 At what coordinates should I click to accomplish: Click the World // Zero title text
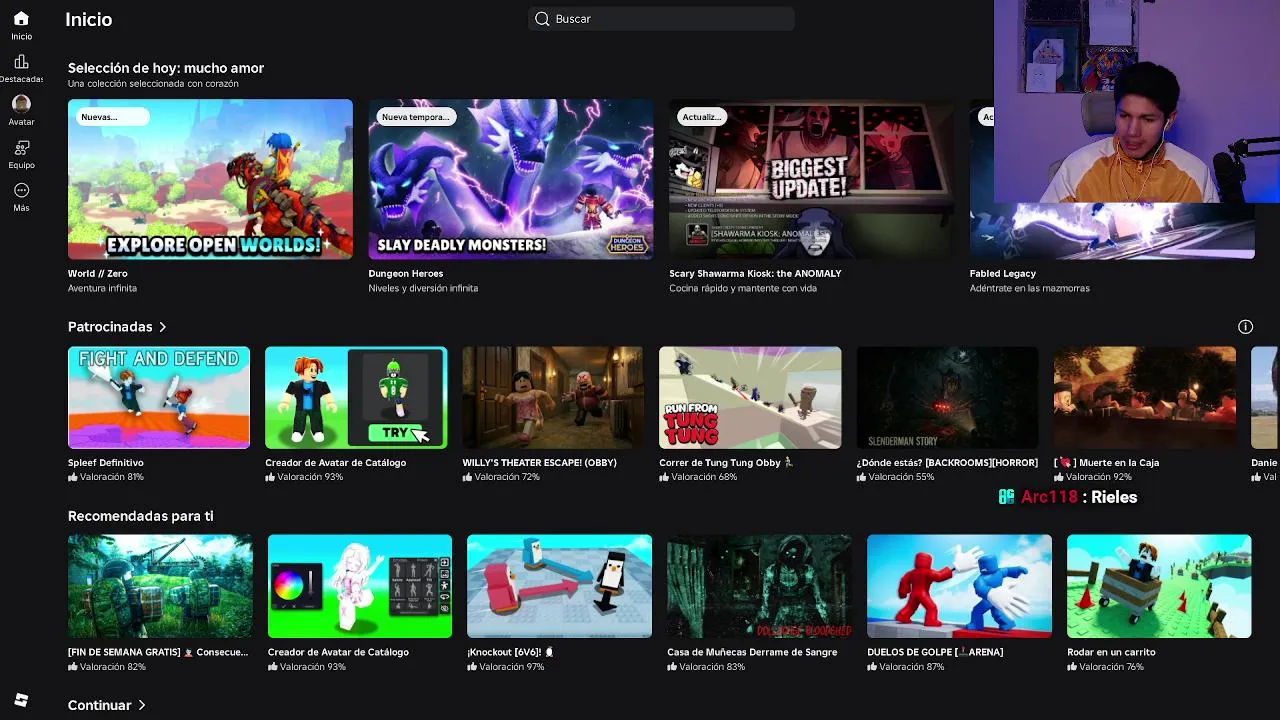point(98,273)
